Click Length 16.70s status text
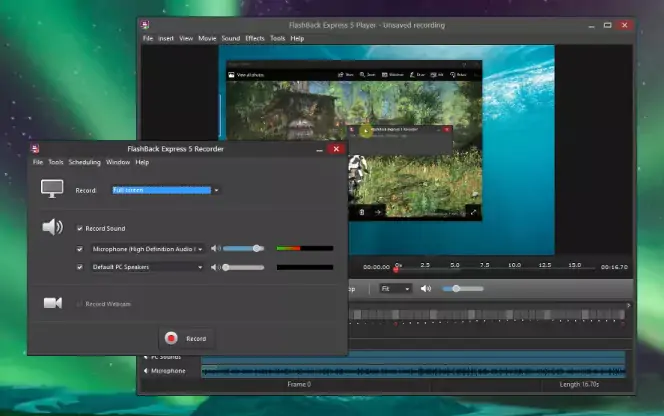Image resolution: width=664 pixels, height=416 pixels. tap(579, 385)
